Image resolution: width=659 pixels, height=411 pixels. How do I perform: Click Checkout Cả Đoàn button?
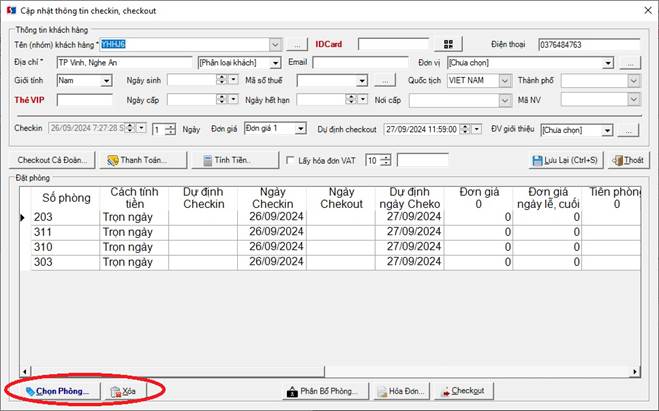pyautogui.click(x=52, y=160)
